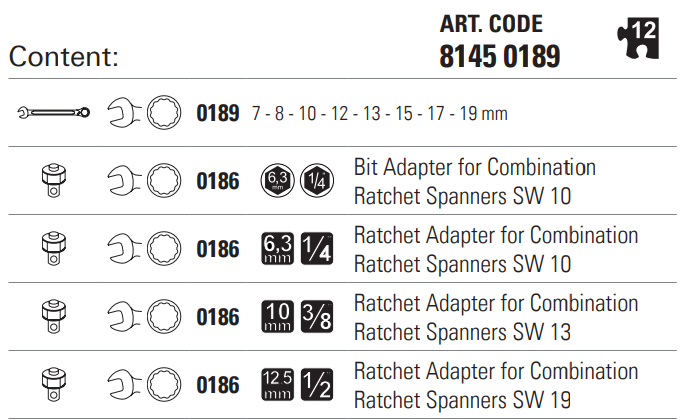Select the 12.5 mm square drive icon
The image size is (697, 420).
(275, 385)
